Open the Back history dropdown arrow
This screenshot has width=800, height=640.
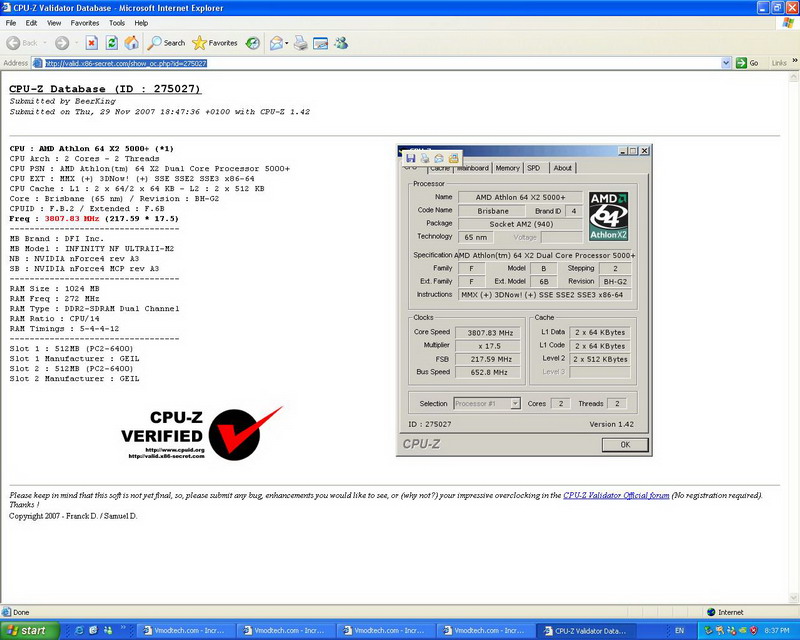pyautogui.click(x=44, y=43)
